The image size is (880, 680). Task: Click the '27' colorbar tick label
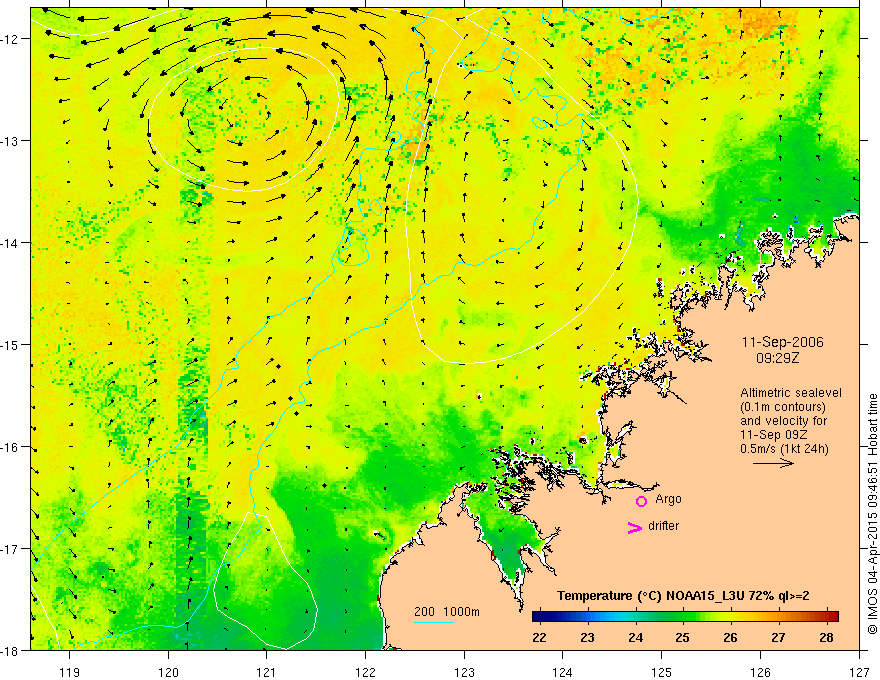[778, 637]
